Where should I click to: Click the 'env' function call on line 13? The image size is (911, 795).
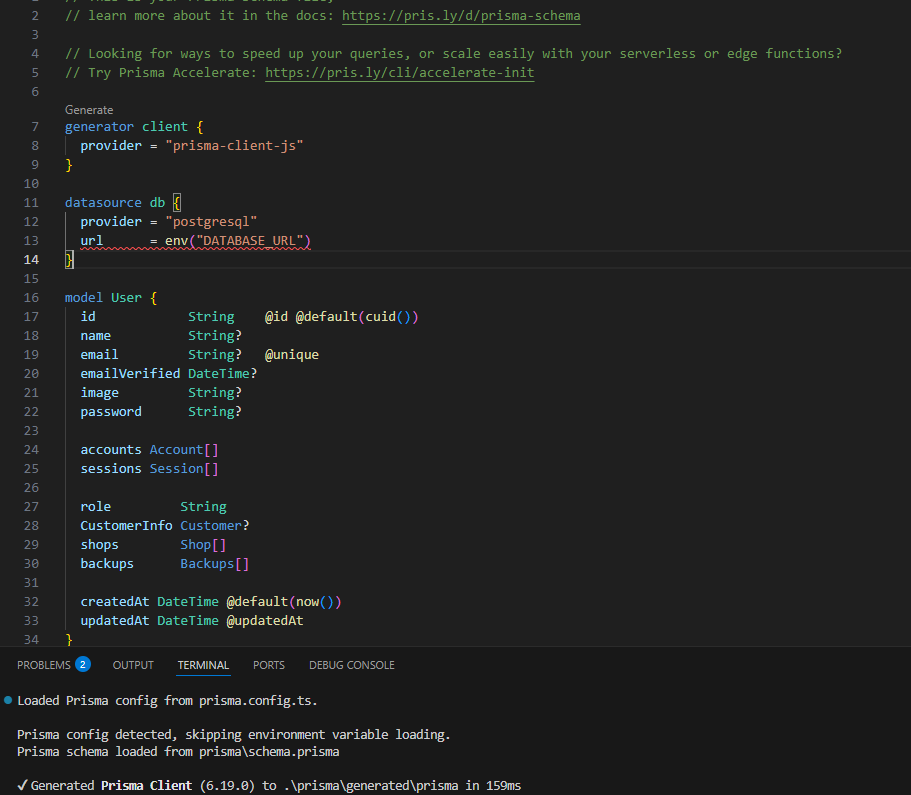coord(177,241)
